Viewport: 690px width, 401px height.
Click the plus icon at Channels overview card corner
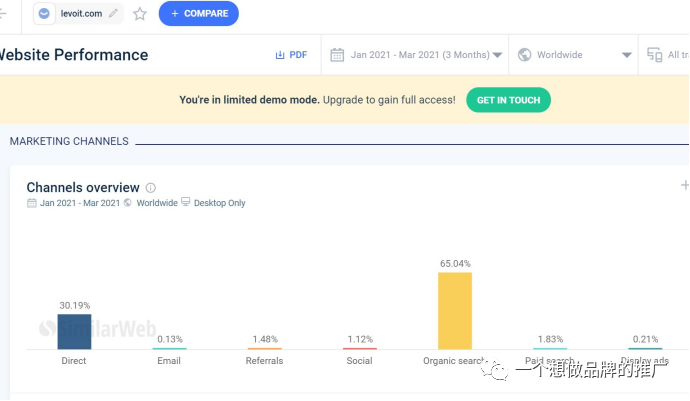(685, 185)
